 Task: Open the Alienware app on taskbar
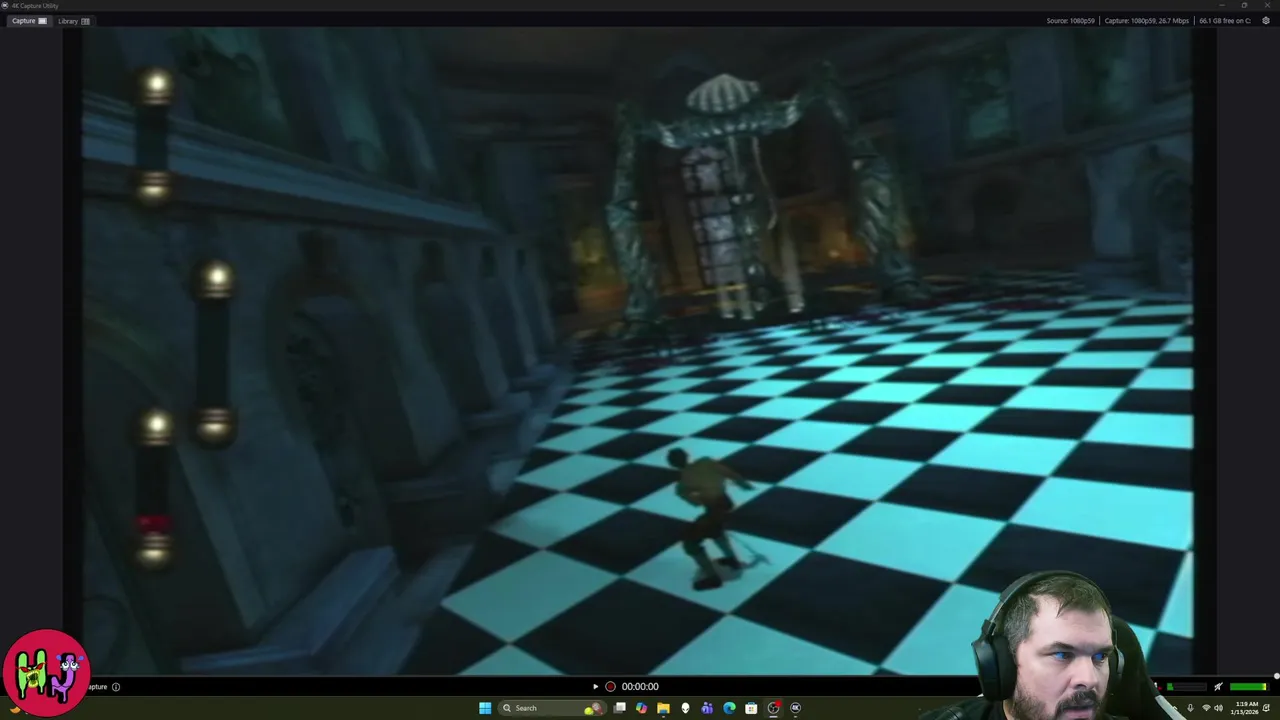(685, 708)
